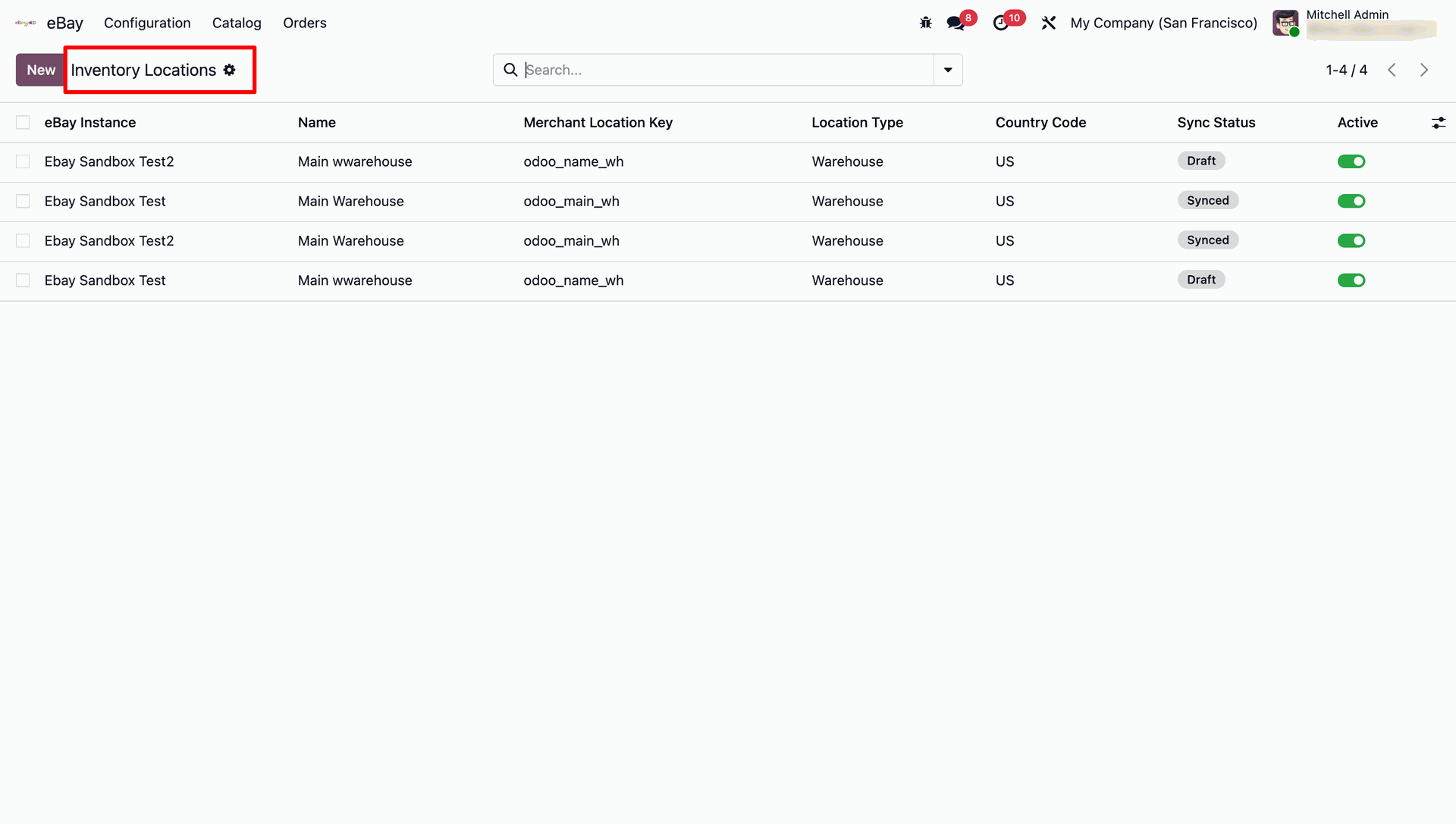
Task: Sort by Country Code column
Action: click(x=1040, y=122)
